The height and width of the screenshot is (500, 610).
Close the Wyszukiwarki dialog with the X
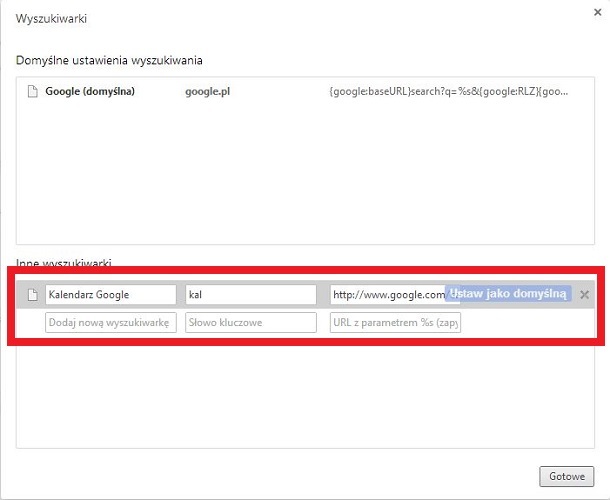click(x=598, y=12)
